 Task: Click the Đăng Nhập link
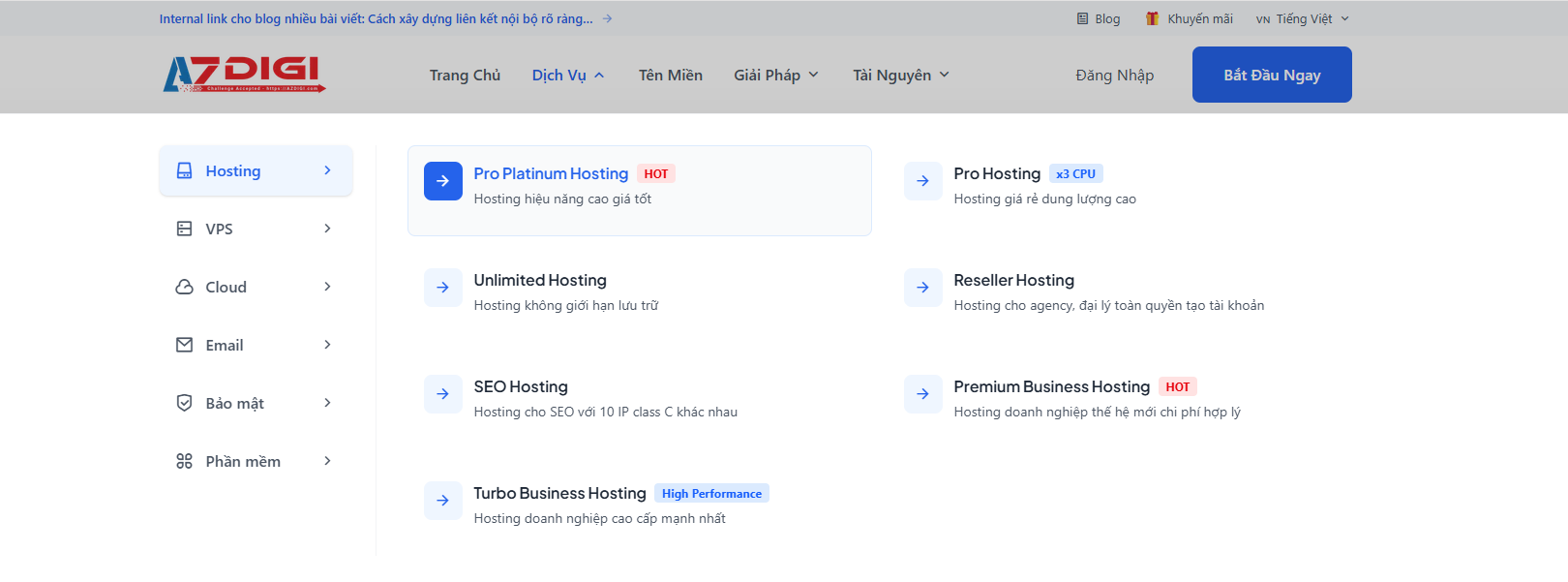pyautogui.click(x=1114, y=75)
